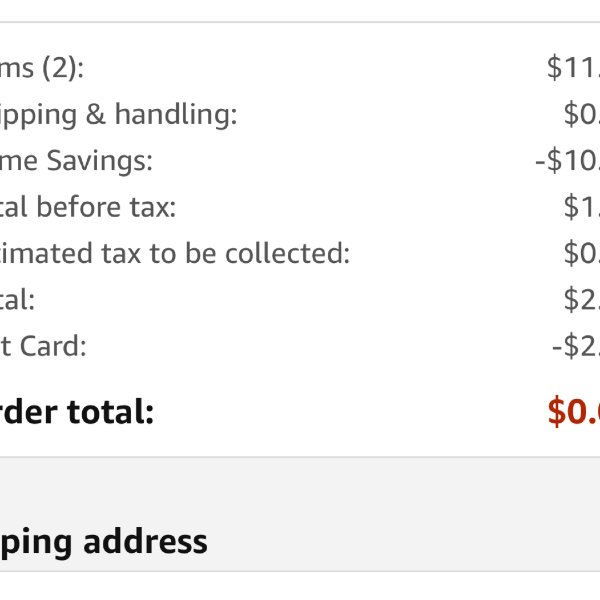Click the estimated tax $0 amount
This screenshot has width=600, height=600.
pyautogui.click(x=582, y=253)
